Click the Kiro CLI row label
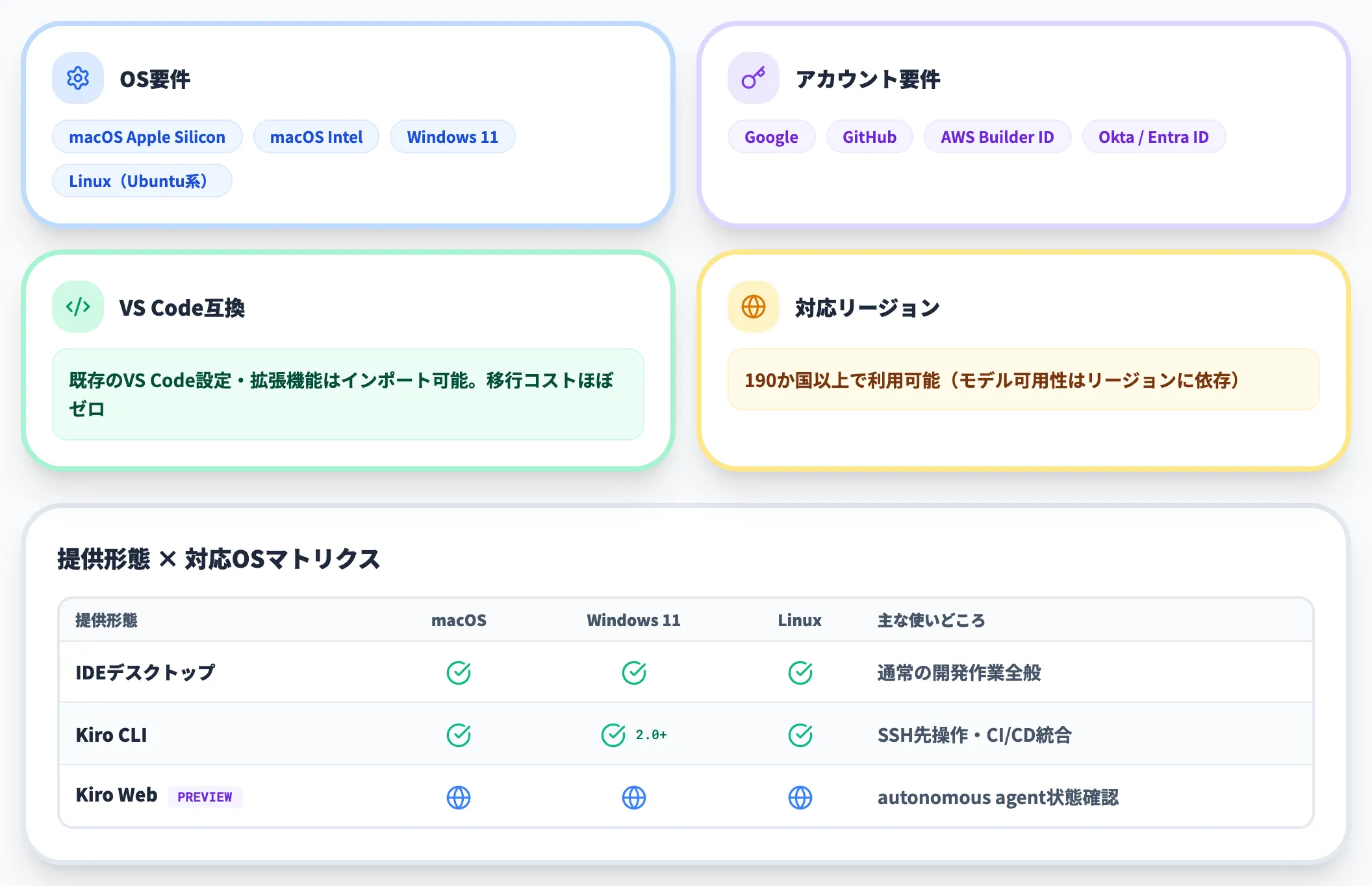Image resolution: width=1372 pixels, height=886 pixels. coord(111,735)
